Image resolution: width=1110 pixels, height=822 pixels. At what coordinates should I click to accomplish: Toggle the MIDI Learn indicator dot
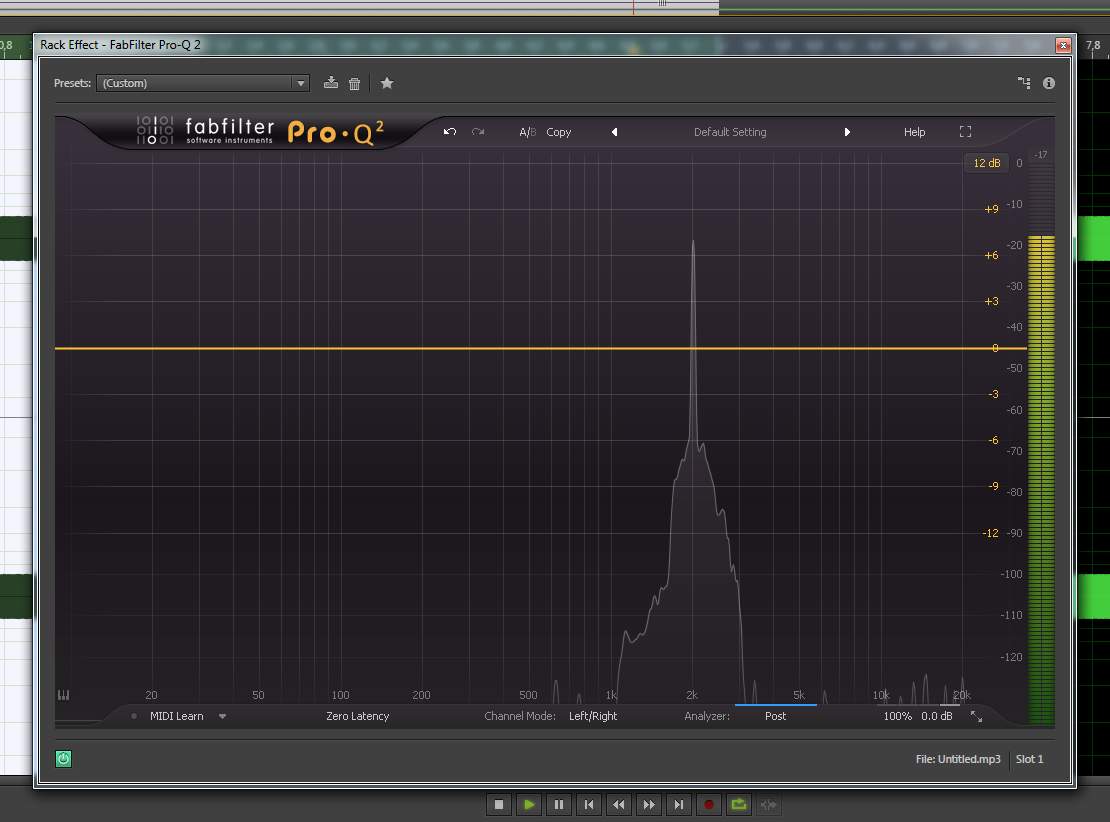point(134,716)
